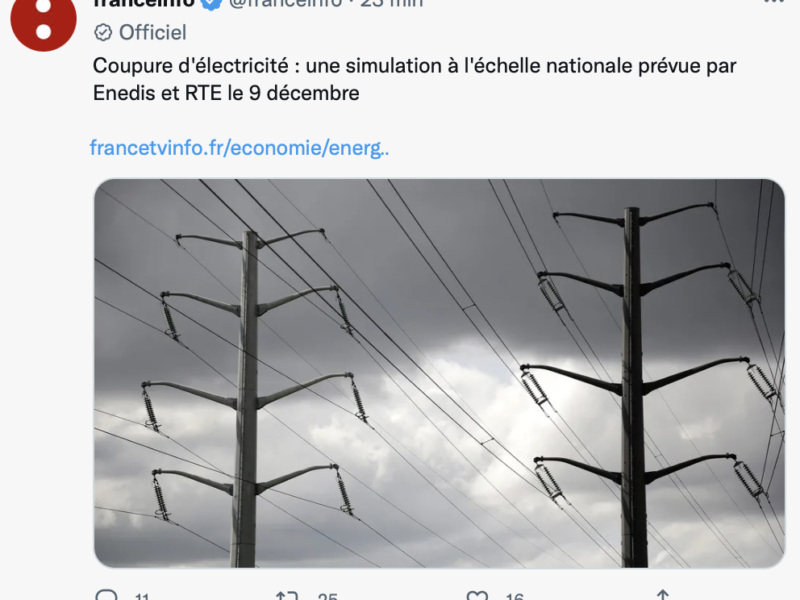Click the Officiel label
Screen dimensions: 800x600
(x=152, y=33)
